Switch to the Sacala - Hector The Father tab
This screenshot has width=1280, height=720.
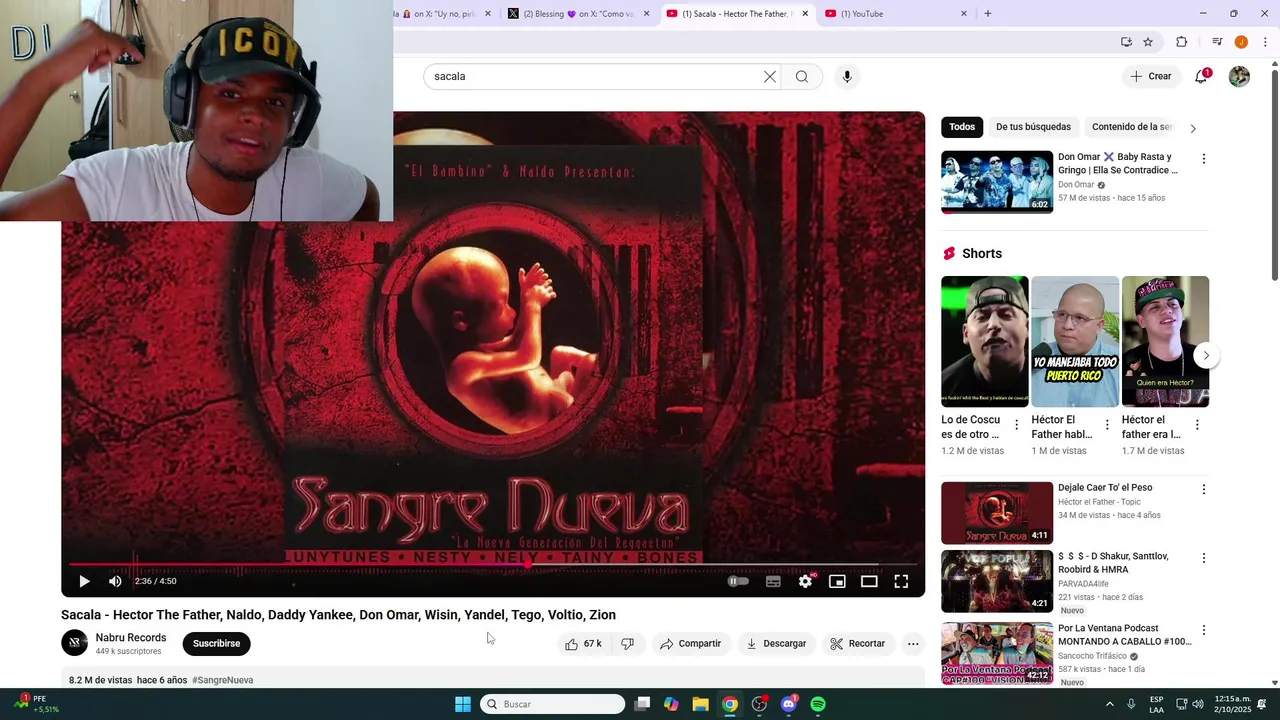[737, 14]
